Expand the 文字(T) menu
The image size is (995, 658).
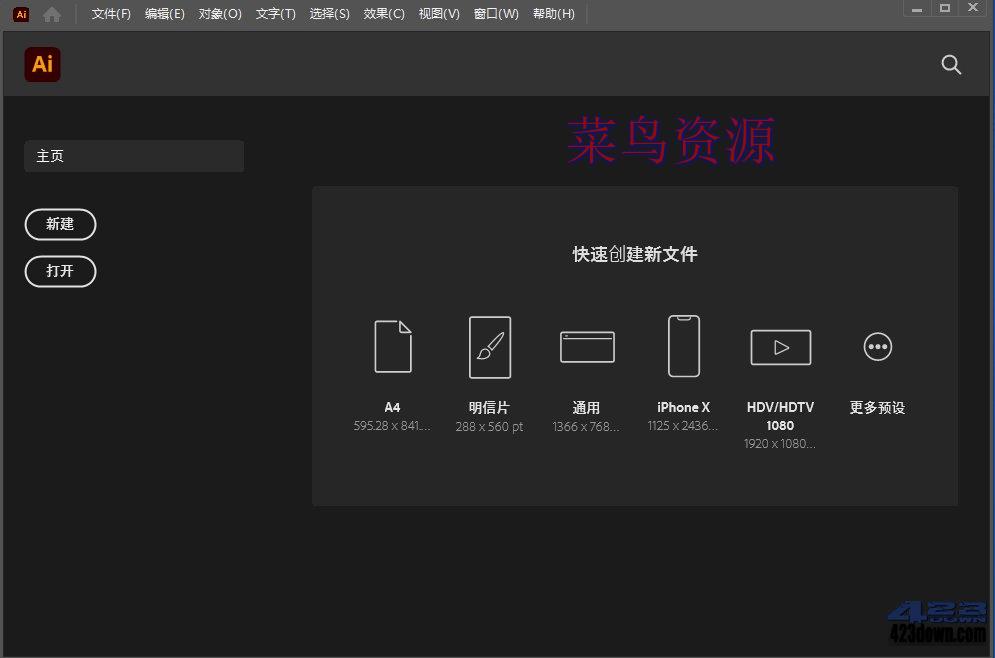coord(275,14)
